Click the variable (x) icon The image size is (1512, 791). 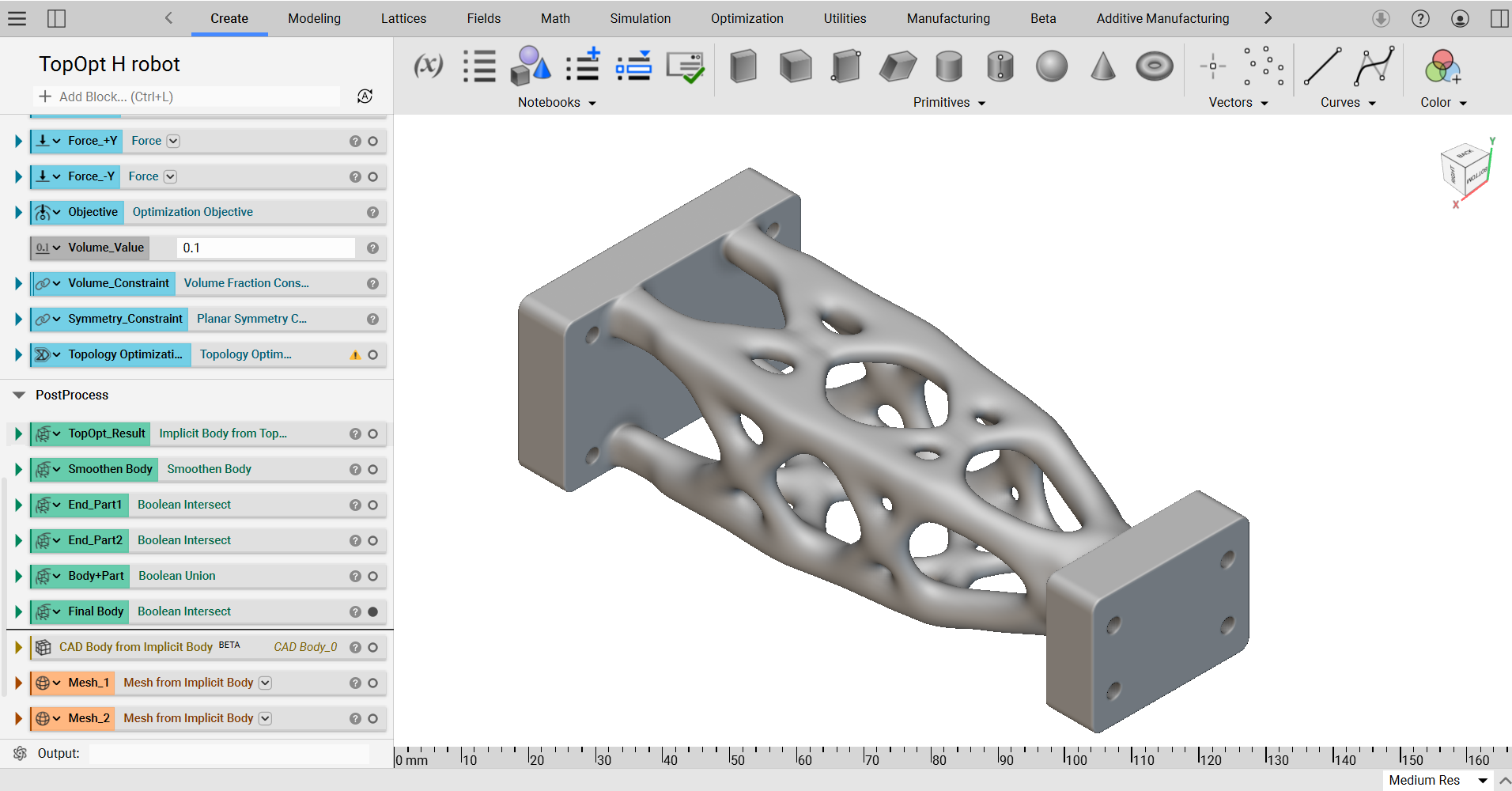[x=428, y=66]
